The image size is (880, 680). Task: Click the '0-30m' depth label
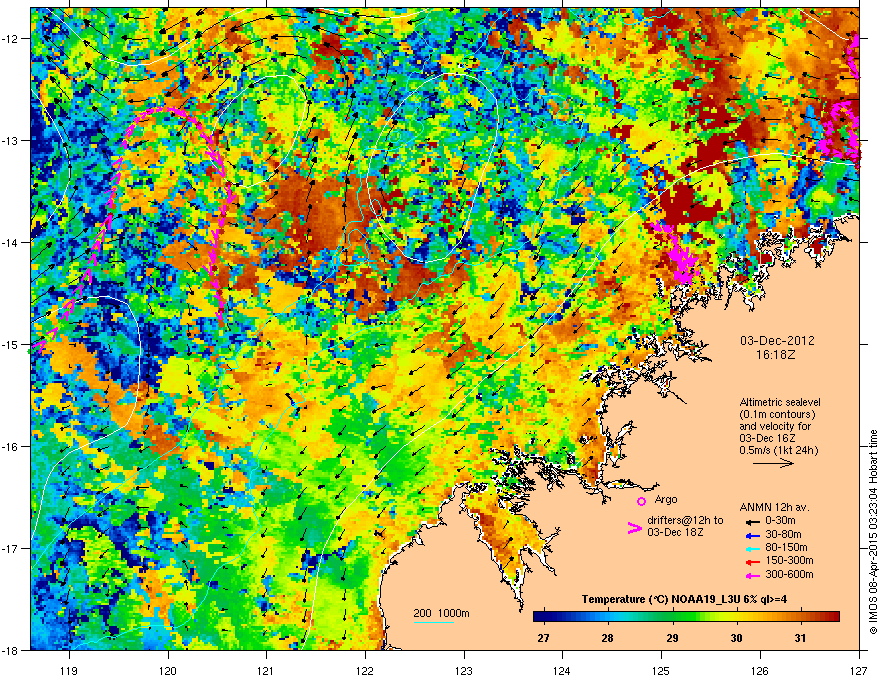point(780,521)
